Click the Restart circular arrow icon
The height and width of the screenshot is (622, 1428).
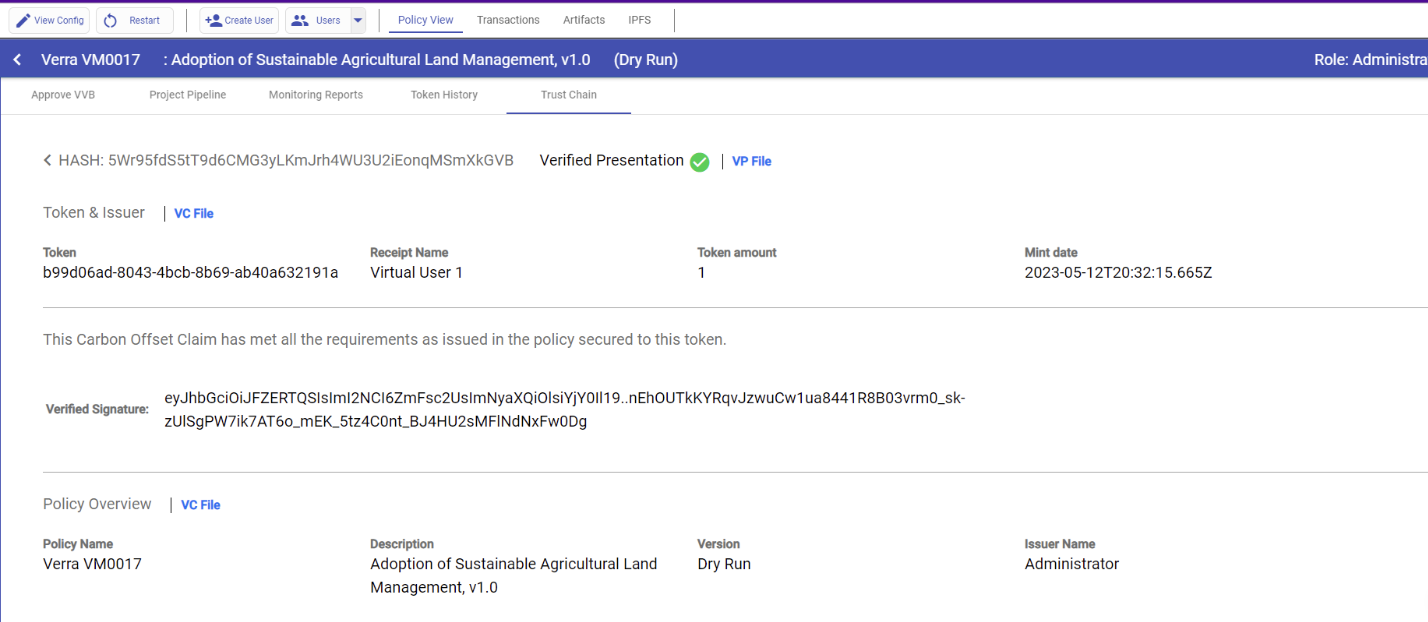pyautogui.click(x=110, y=20)
